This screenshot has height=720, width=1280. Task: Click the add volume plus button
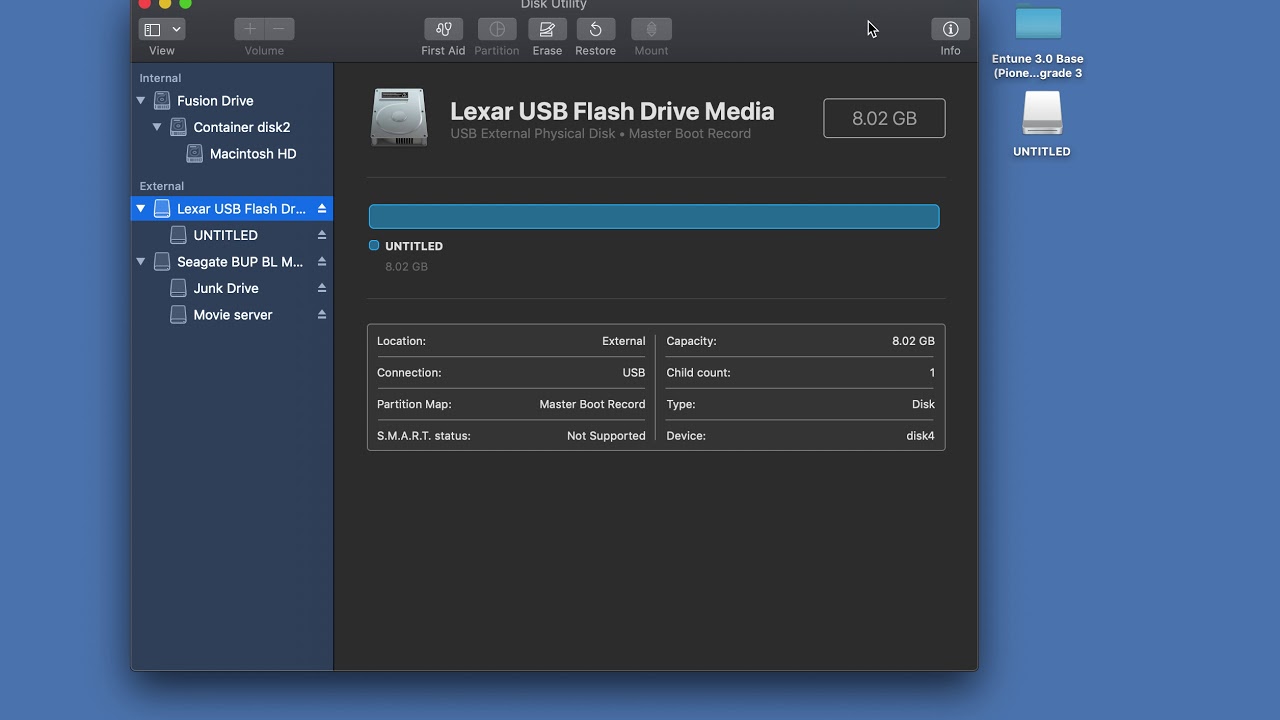point(250,29)
